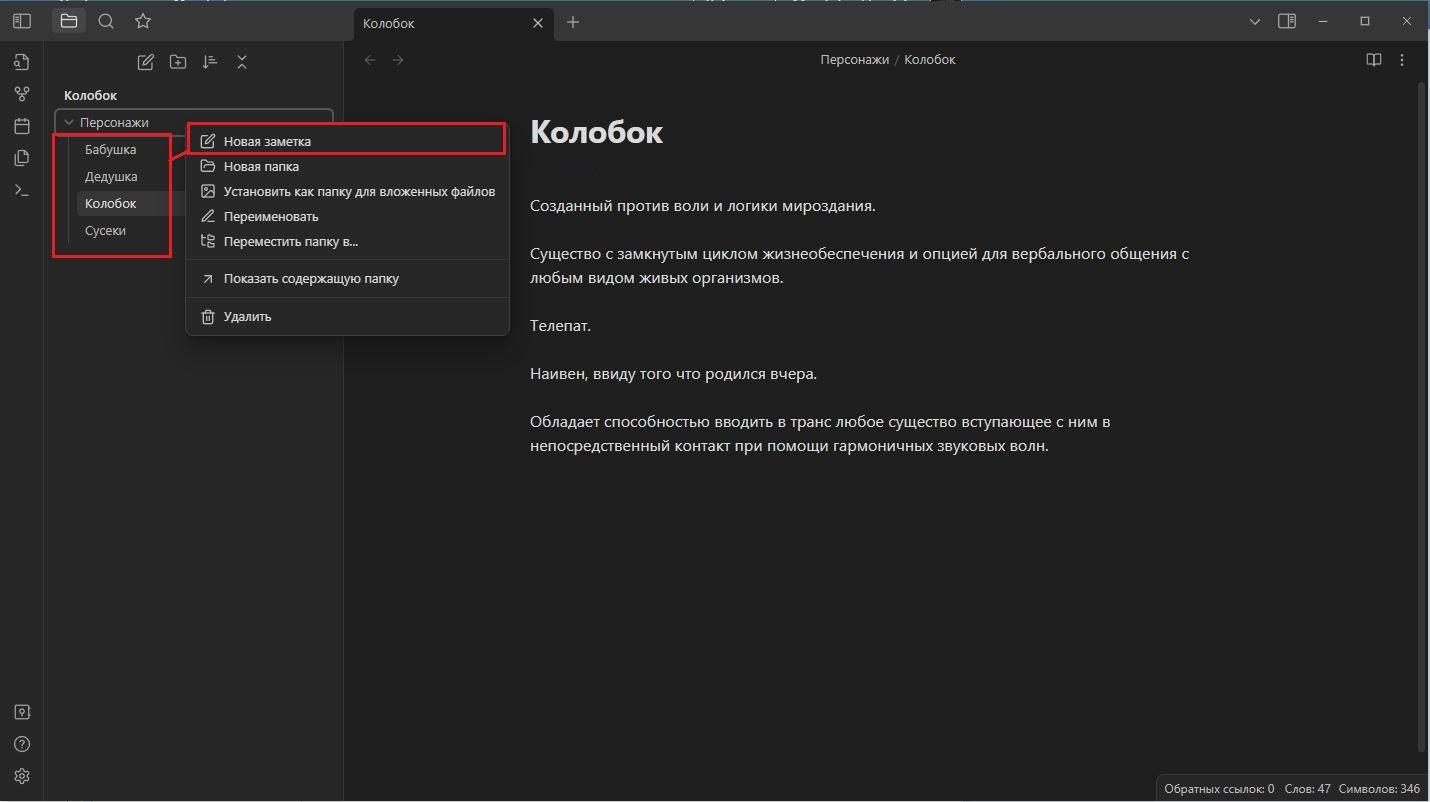The image size is (1430, 802).
Task: Switch to reading view book icon
Action: pos(1374,60)
